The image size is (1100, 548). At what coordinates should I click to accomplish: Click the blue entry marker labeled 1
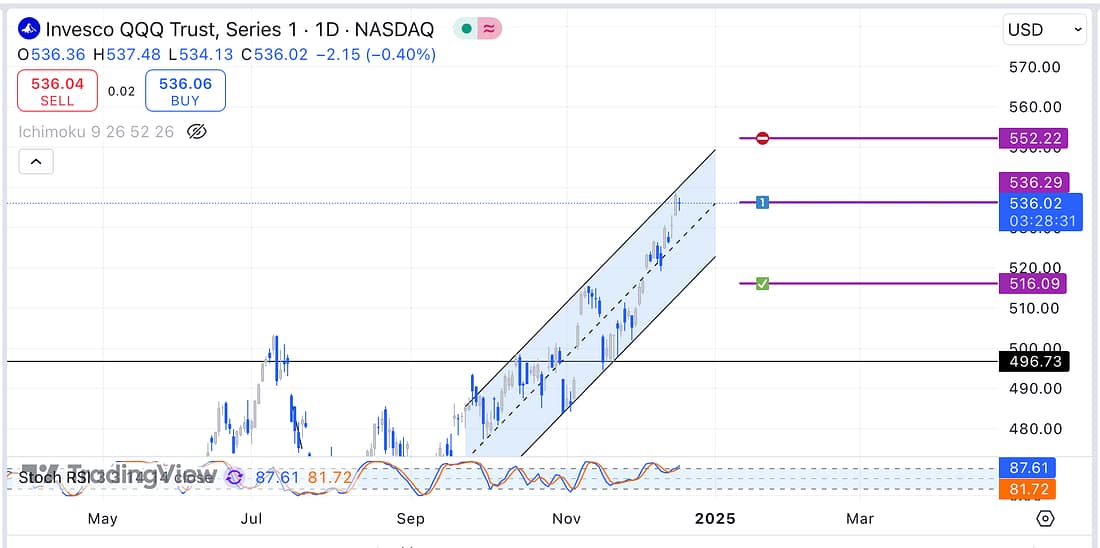pos(762,202)
